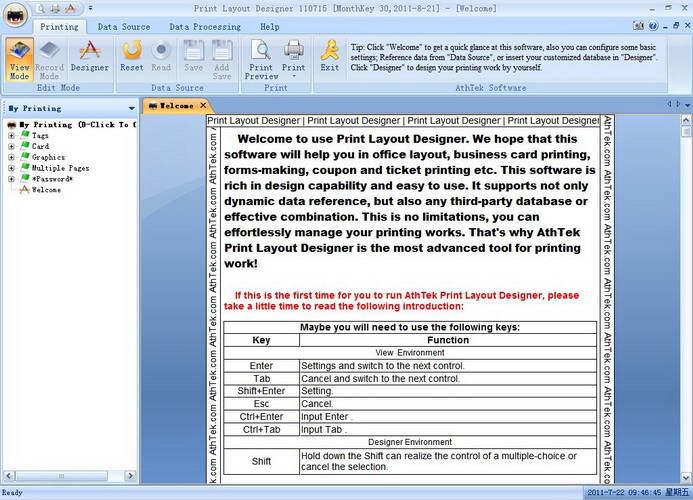Click the green folder icon beside Graphics
This screenshot has width=693, height=500.
coord(25,156)
